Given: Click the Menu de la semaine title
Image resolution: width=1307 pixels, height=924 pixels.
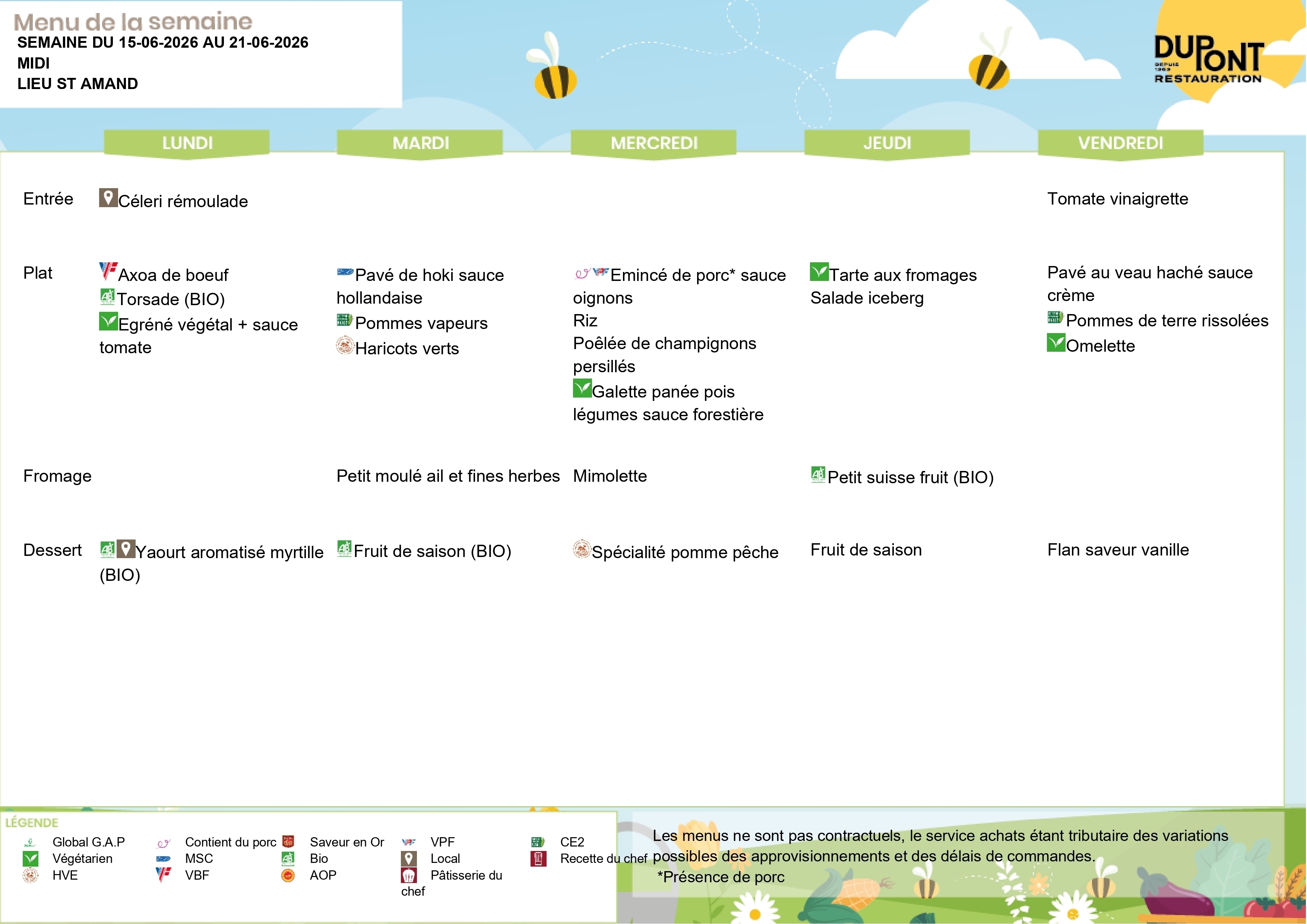Looking at the screenshot, I should point(133,22).
